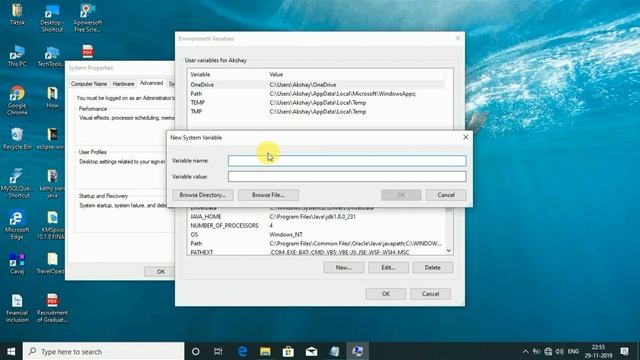Select the user Path variable with WindowsApps

(x=316, y=94)
